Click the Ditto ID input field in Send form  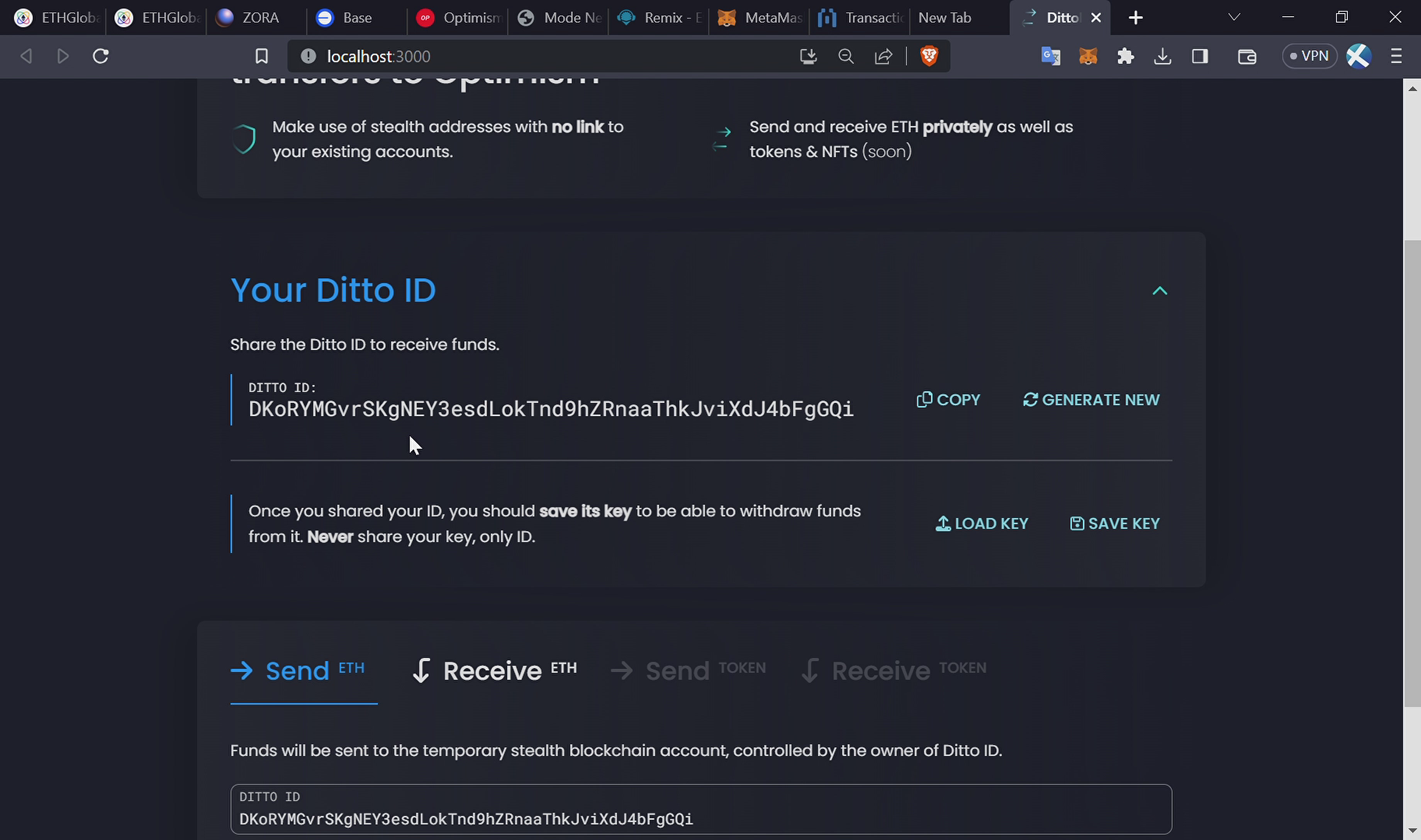[x=700, y=809]
